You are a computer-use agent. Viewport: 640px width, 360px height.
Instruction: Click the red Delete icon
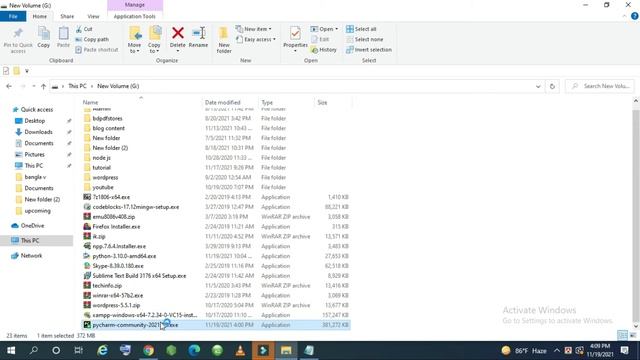178,33
